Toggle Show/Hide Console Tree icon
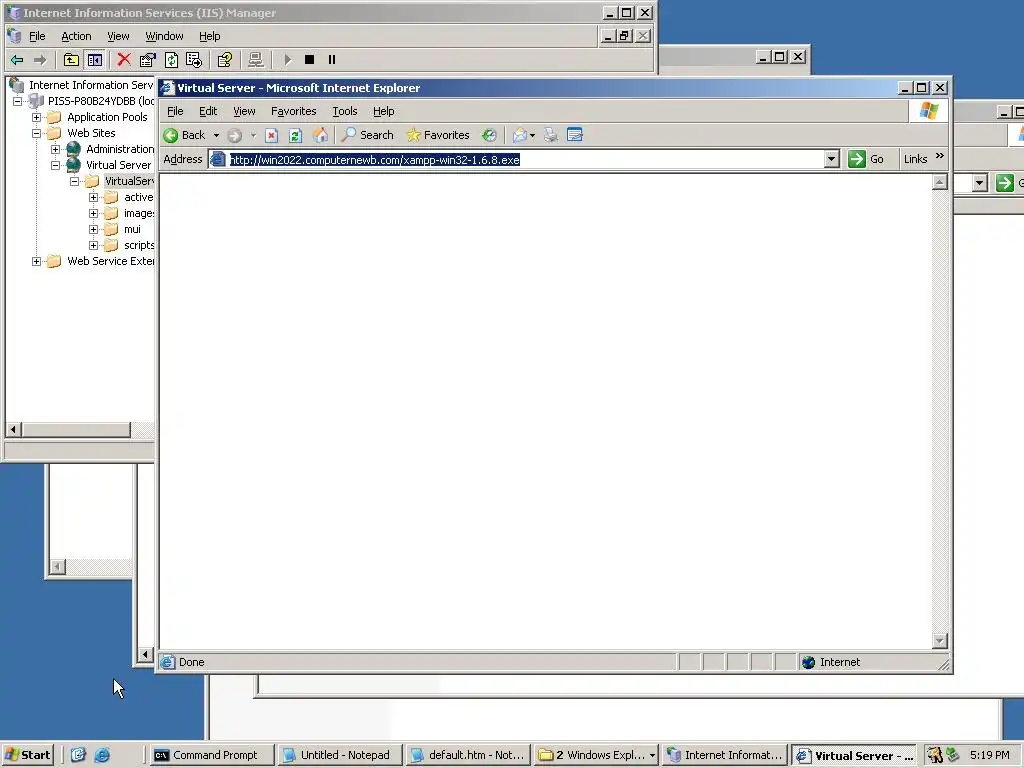The image size is (1024, 768). point(95,60)
